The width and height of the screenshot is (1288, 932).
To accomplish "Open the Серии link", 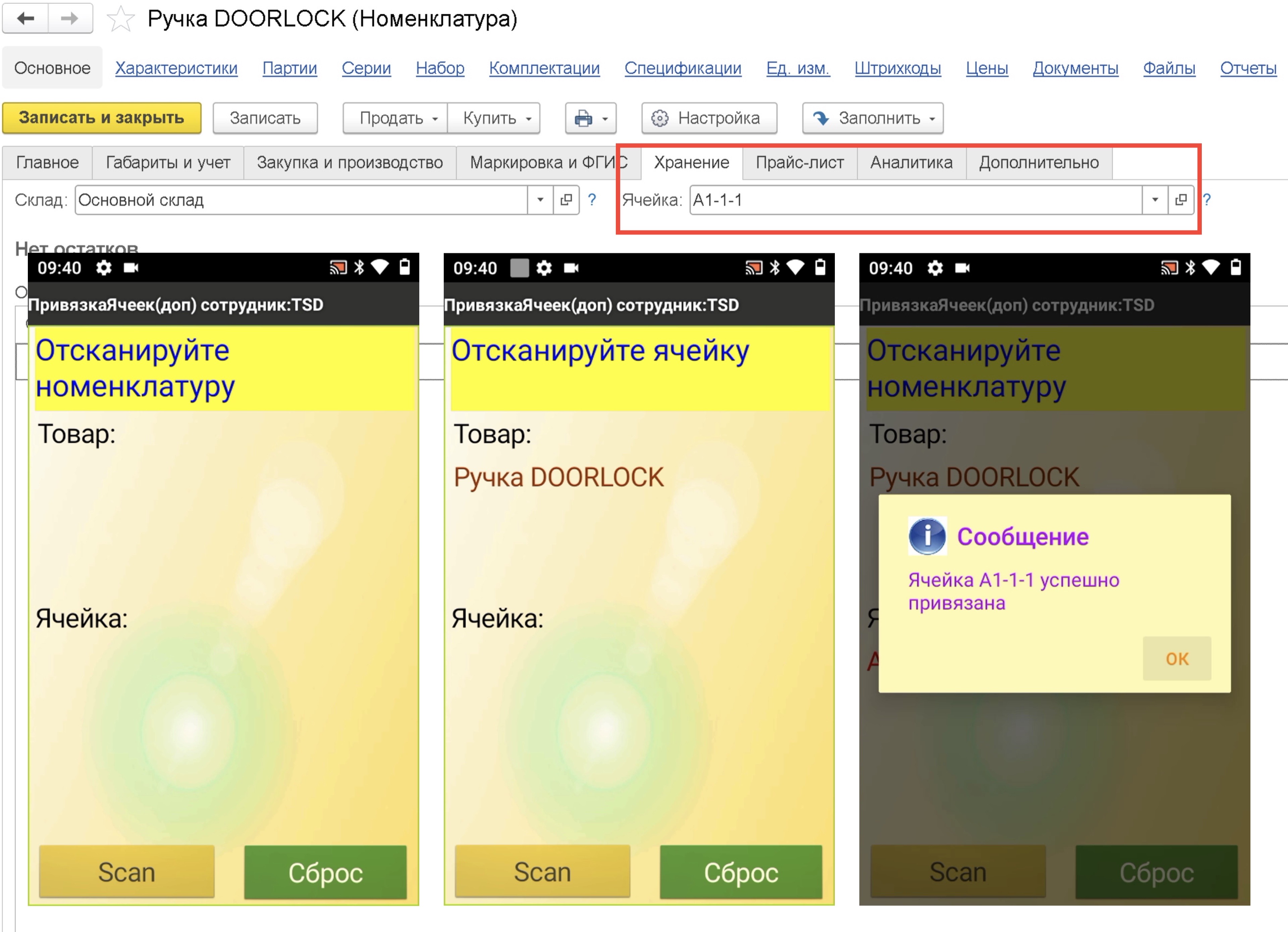I will [366, 68].
